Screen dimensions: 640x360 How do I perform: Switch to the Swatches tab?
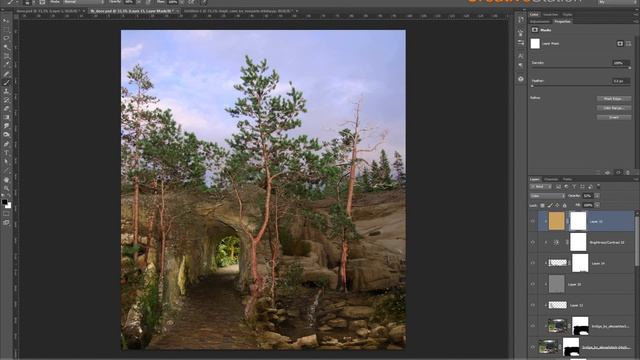pyautogui.click(x=550, y=14)
